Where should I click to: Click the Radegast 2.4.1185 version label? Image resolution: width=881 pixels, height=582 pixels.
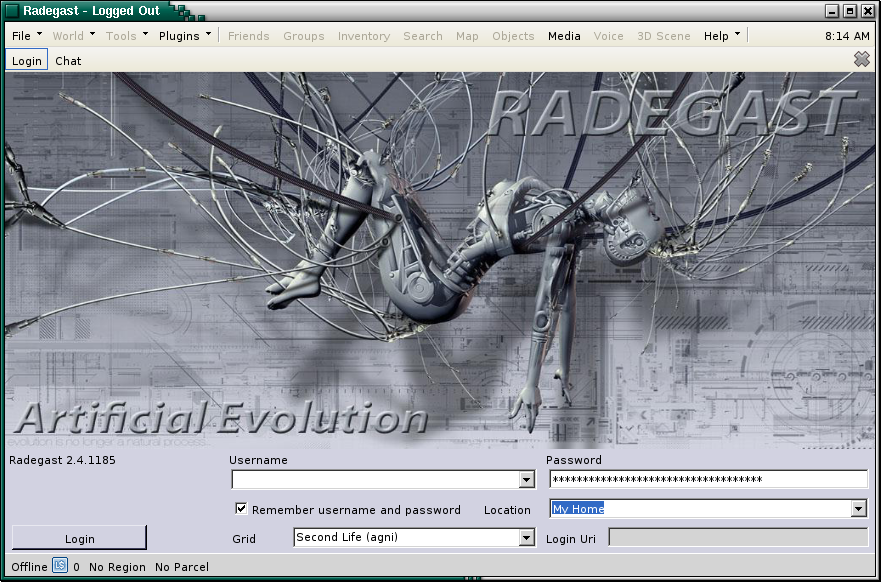(x=62, y=460)
